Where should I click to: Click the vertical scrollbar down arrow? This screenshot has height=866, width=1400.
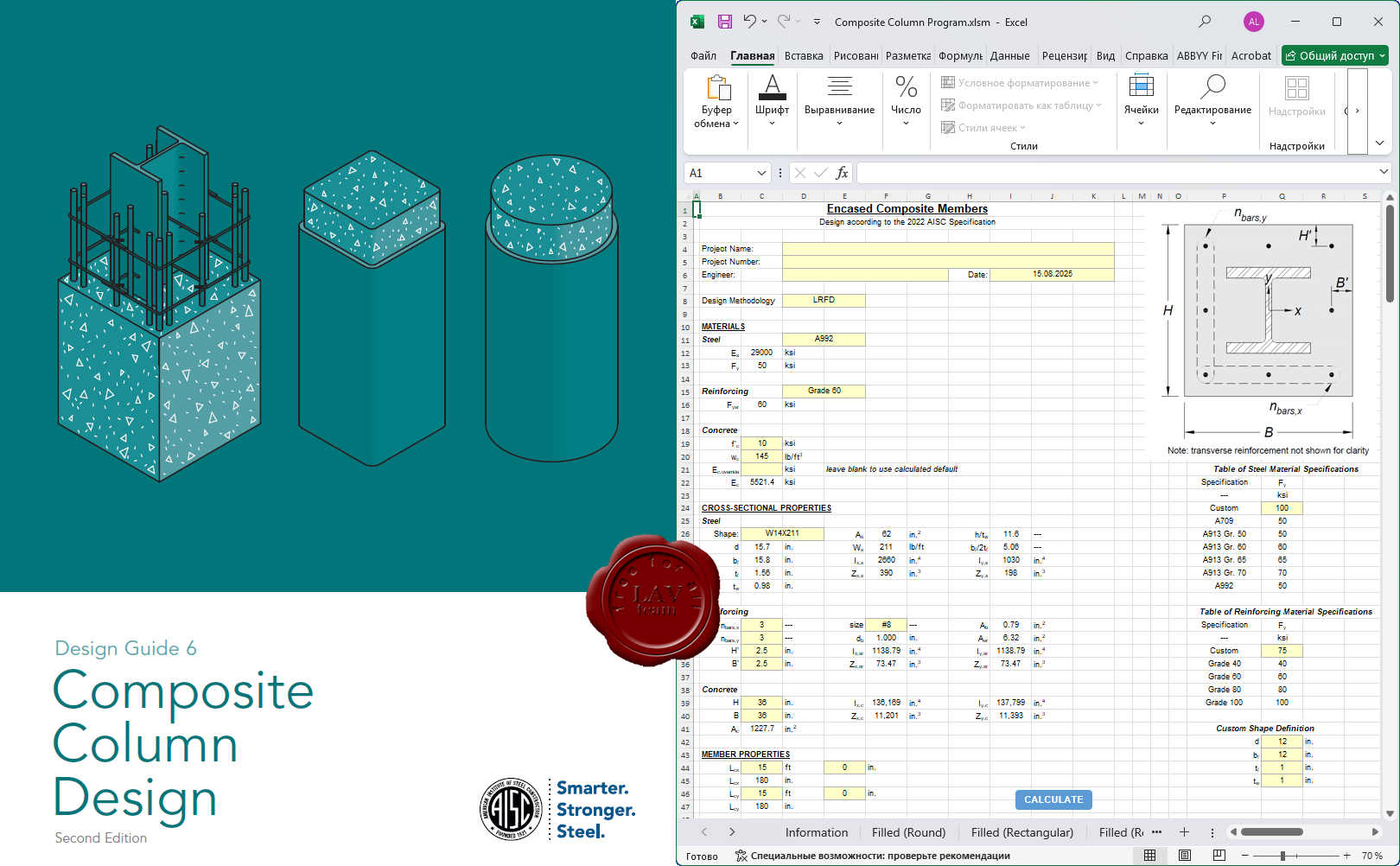pyautogui.click(x=1390, y=813)
